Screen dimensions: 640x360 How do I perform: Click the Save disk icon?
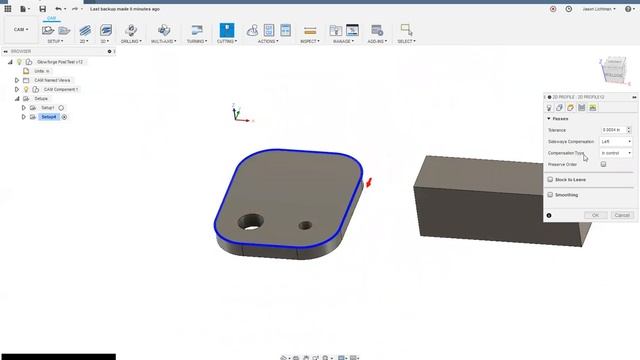point(42,9)
